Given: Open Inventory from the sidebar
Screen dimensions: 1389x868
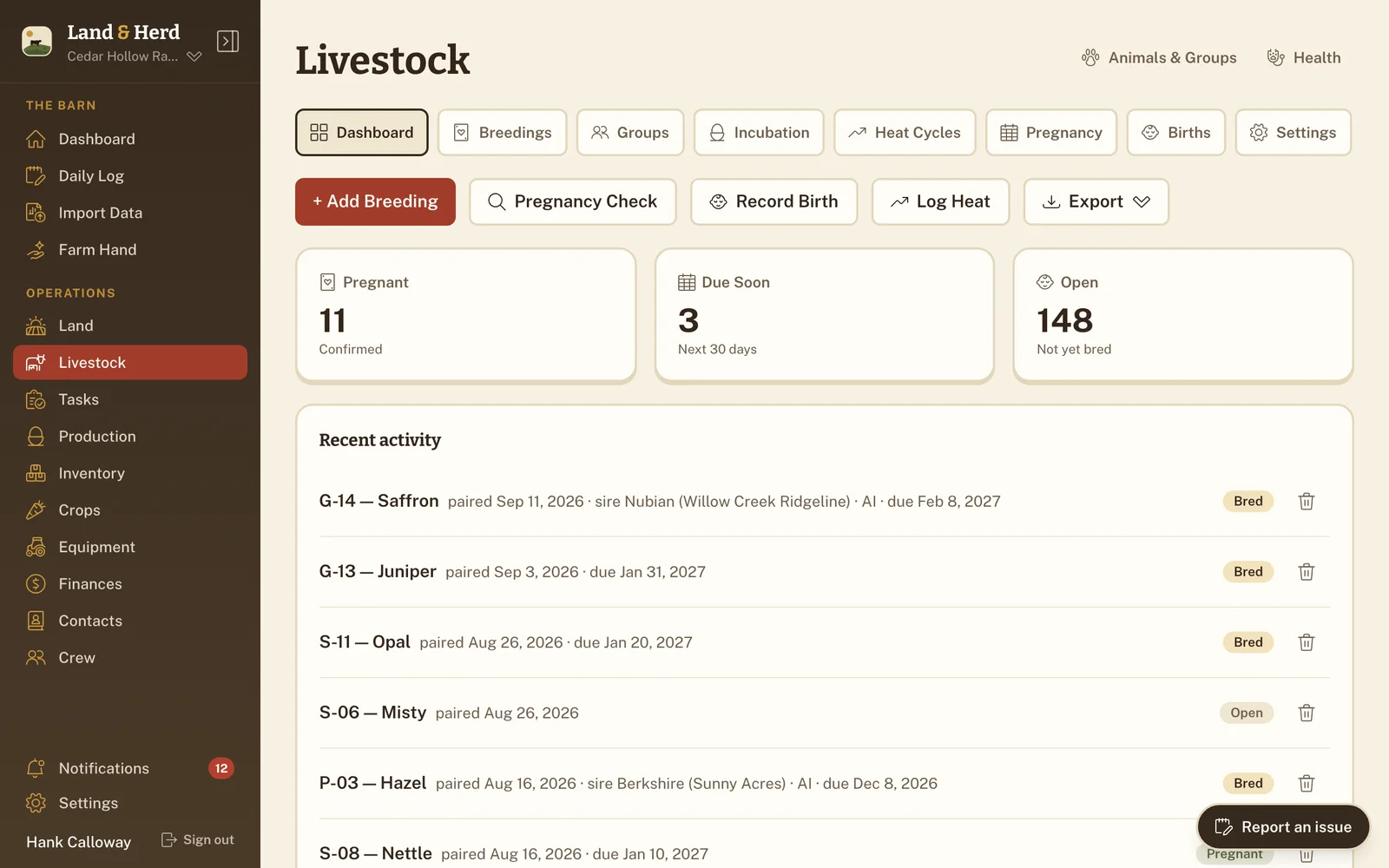Looking at the screenshot, I should [130, 473].
